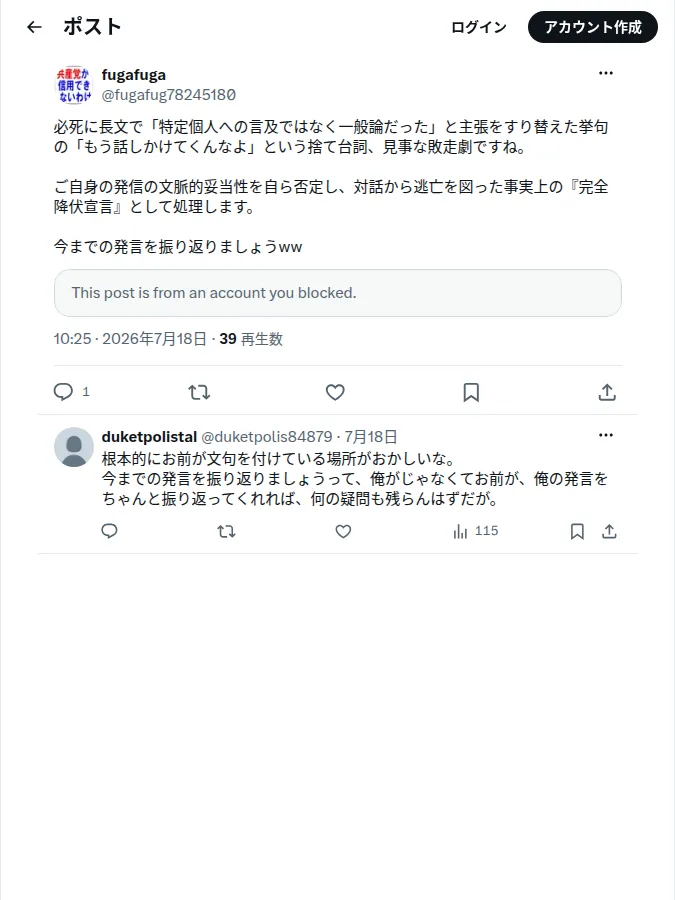Reply to the main post using the comment icon
The image size is (675, 900).
pyautogui.click(x=63, y=392)
